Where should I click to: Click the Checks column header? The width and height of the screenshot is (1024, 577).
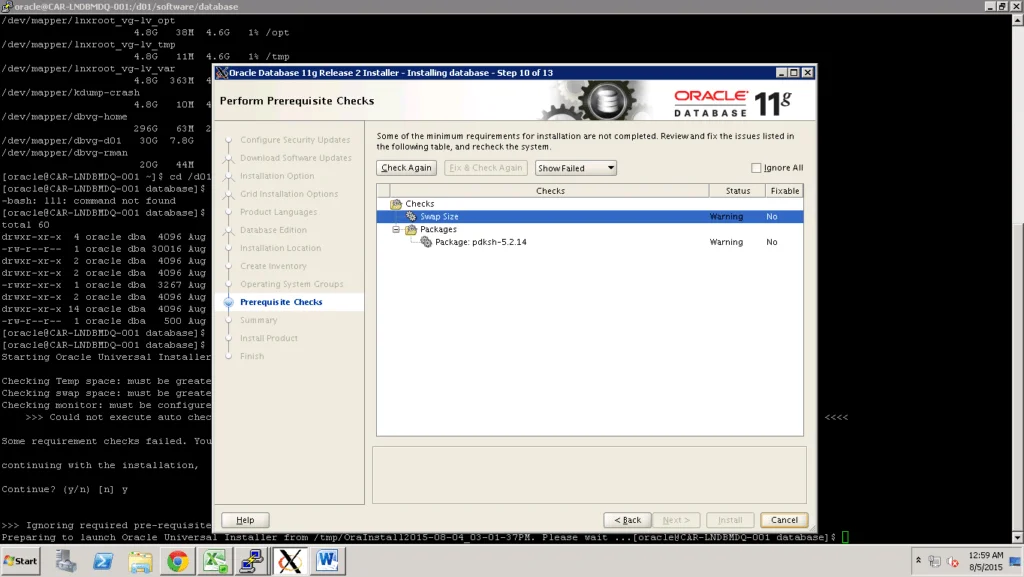[550, 191]
